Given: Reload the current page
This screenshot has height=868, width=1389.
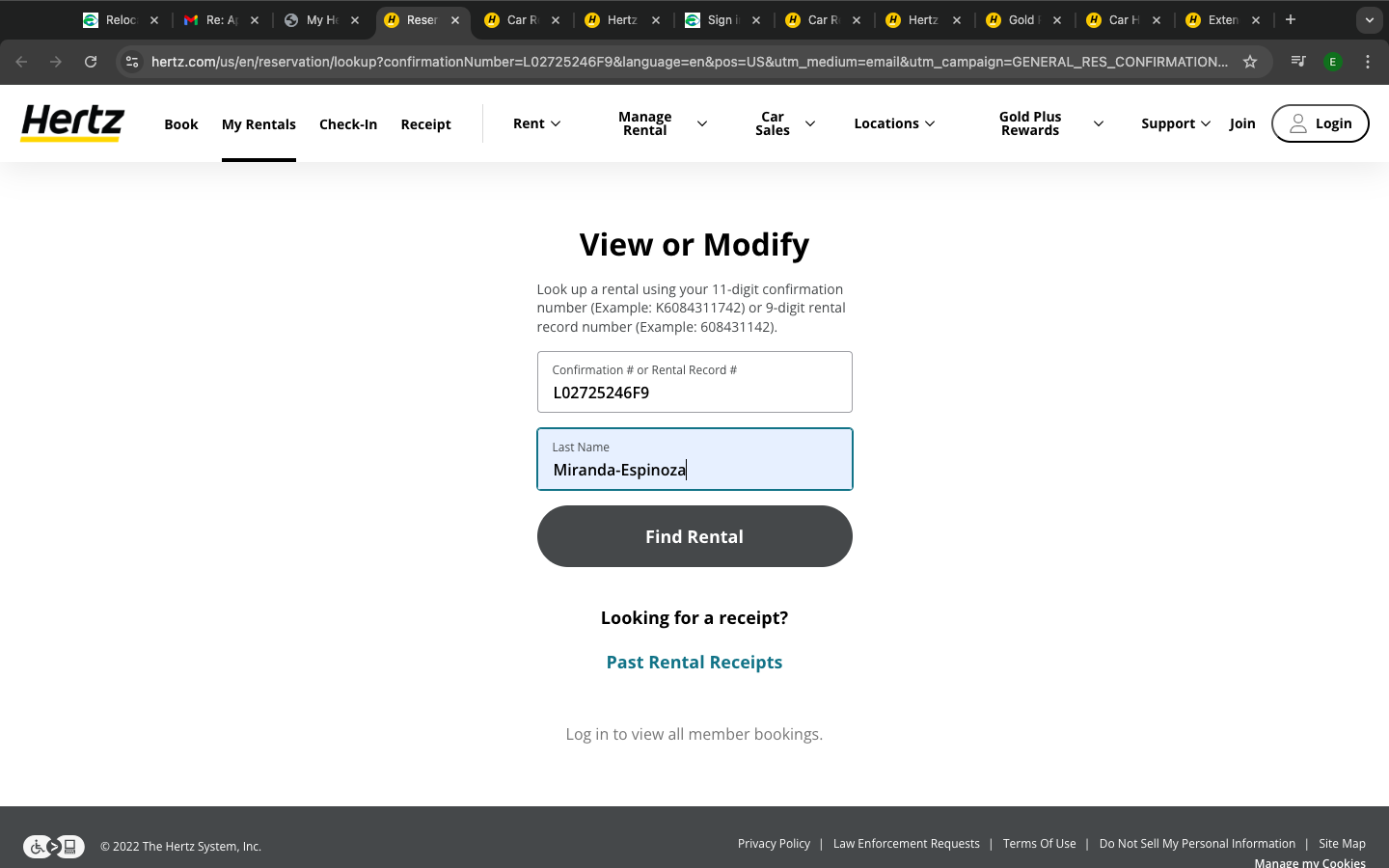Looking at the screenshot, I should pyautogui.click(x=91, y=62).
